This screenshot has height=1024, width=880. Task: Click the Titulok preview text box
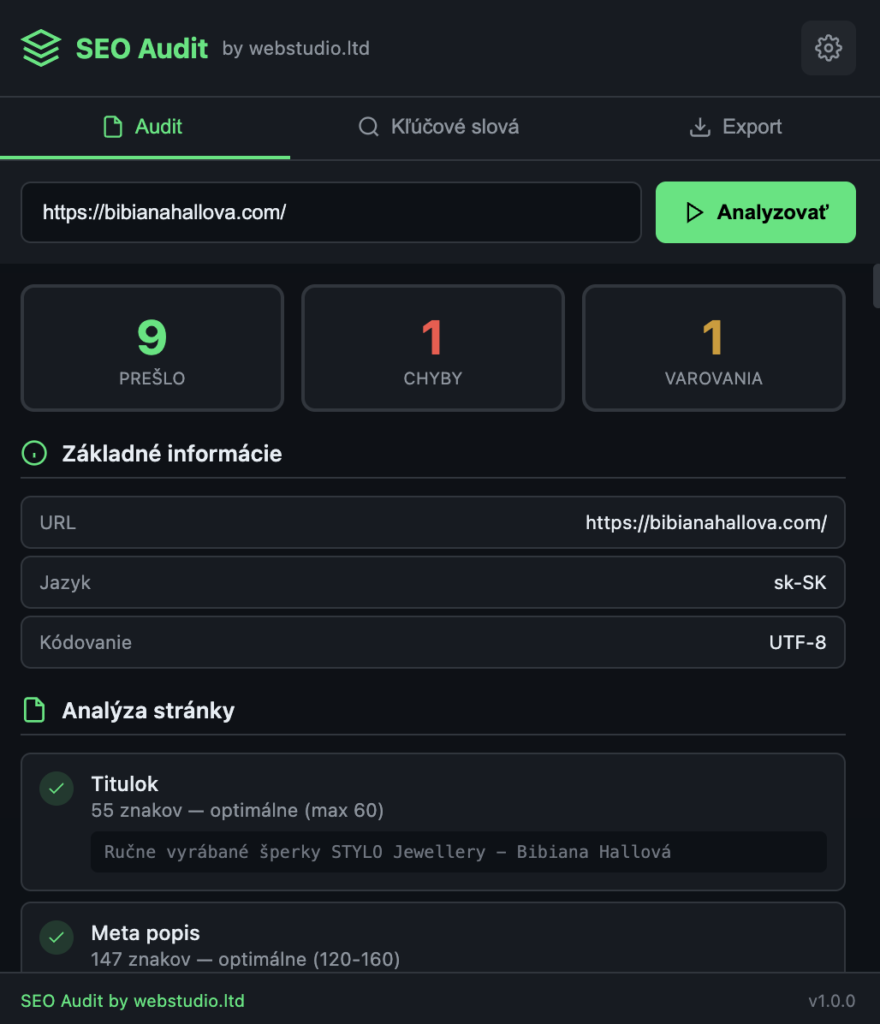(458, 852)
